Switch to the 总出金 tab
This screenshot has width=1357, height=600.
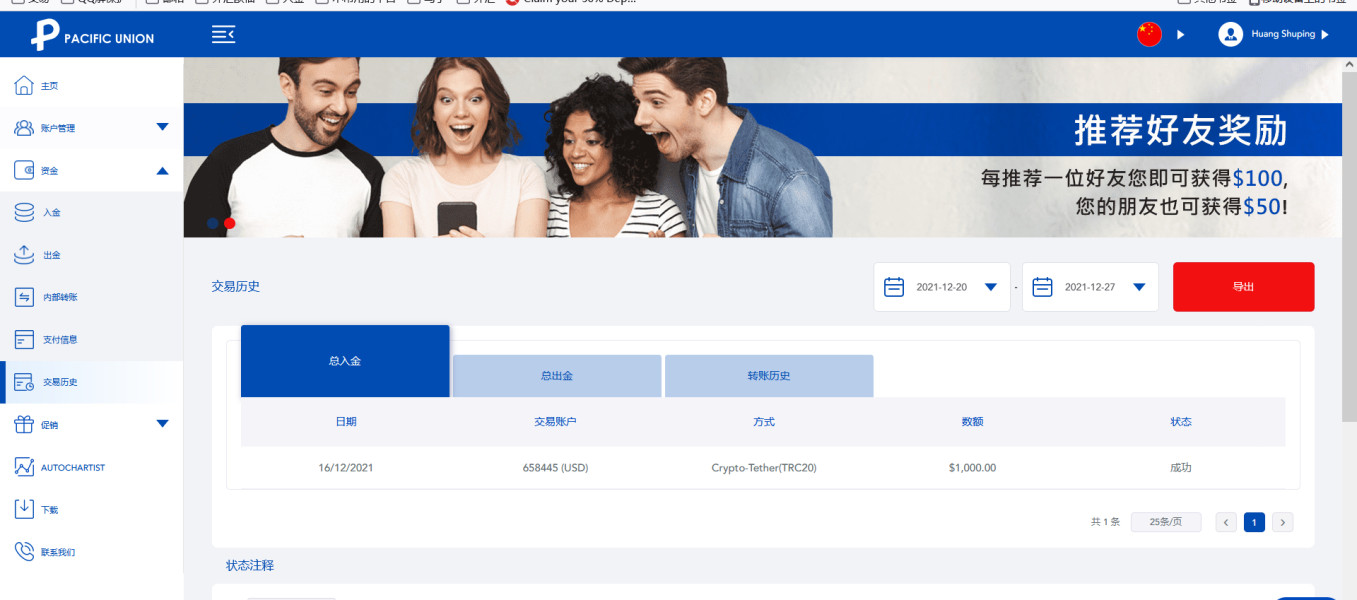(x=557, y=376)
